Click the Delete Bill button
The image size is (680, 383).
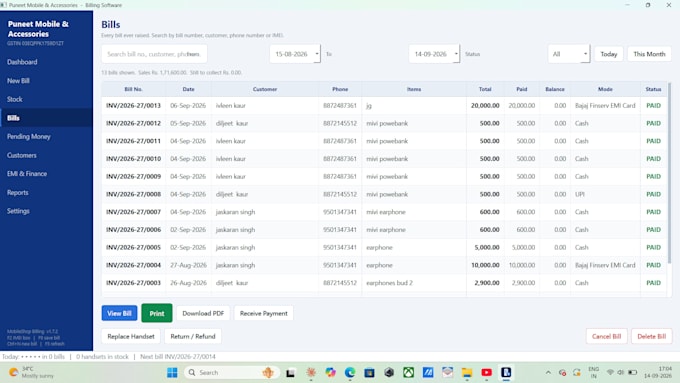(651, 336)
